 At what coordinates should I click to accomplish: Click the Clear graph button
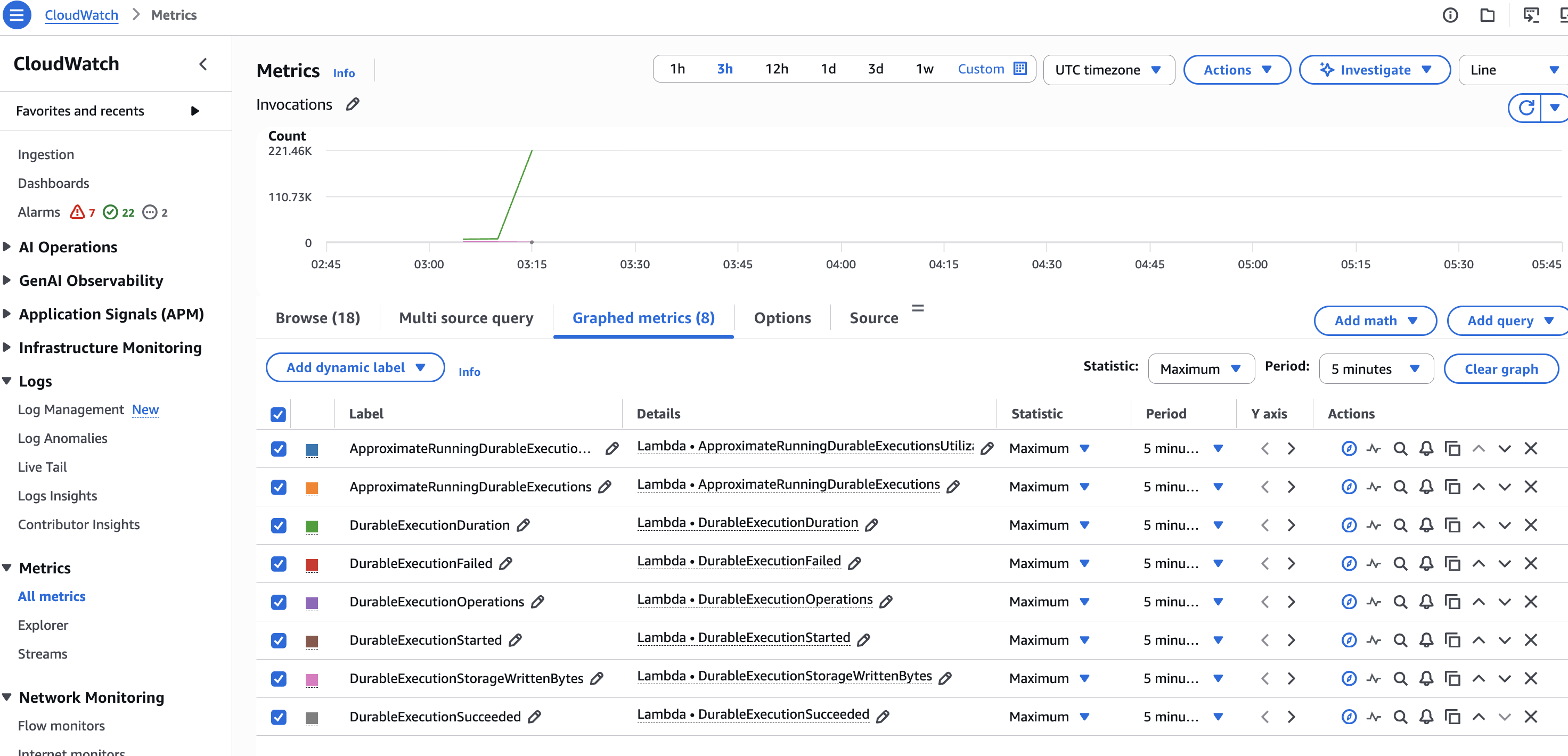click(1500, 368)
